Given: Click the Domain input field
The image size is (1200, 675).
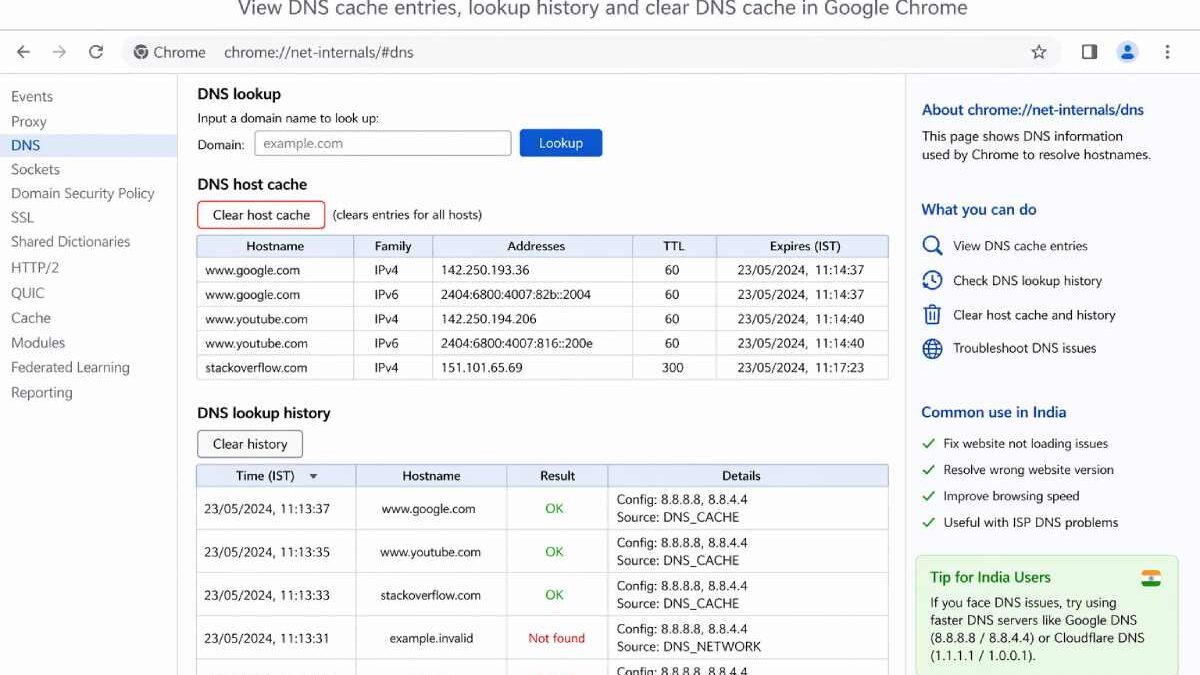Looking at the screenshot, I should pos(382,143).
